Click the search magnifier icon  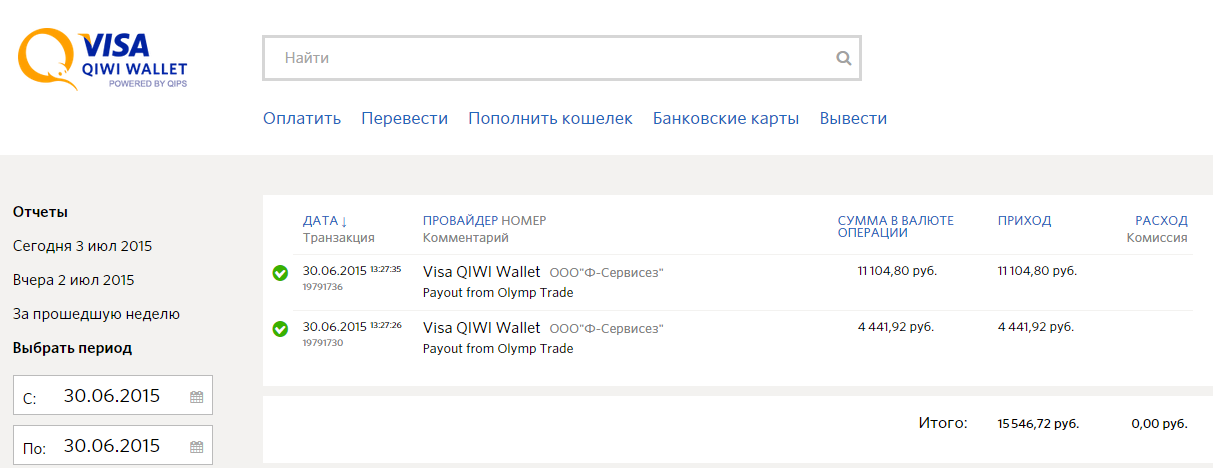(x=844, y=59)
